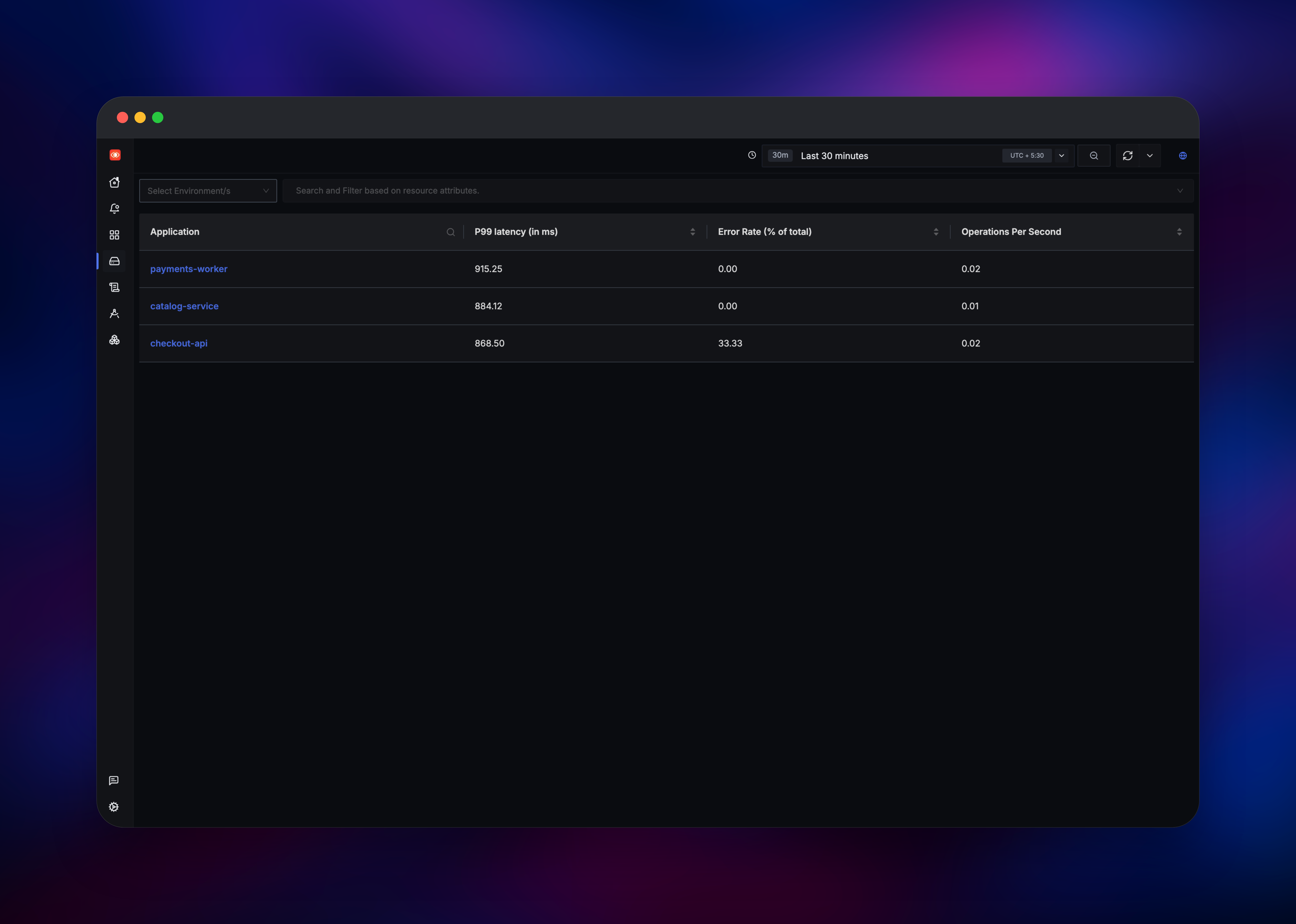Click the zoom-out magnifier button
Viewport: 1296px width, 924px height.
coord(1094,155)
